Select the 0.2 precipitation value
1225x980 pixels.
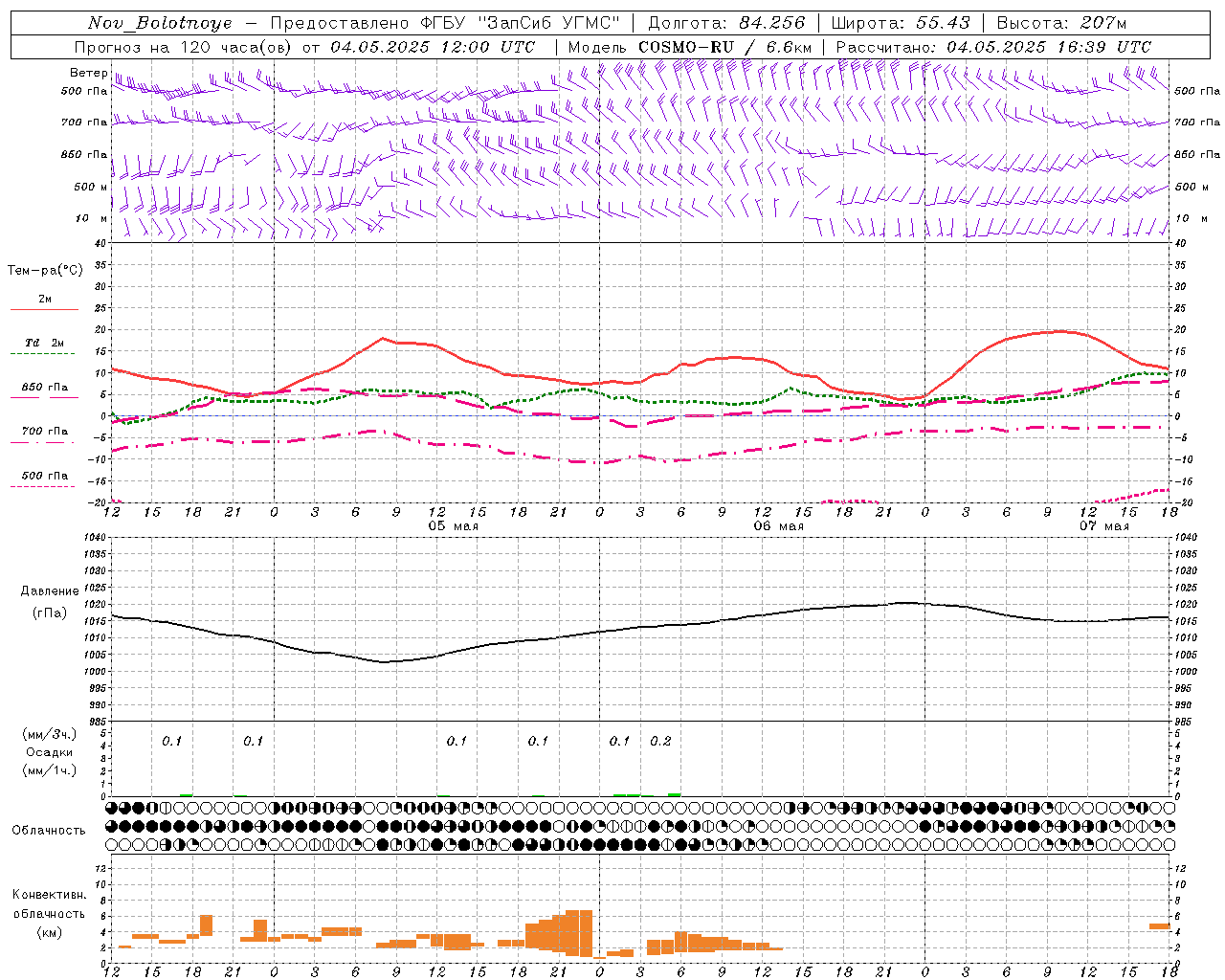pos(660,742)
